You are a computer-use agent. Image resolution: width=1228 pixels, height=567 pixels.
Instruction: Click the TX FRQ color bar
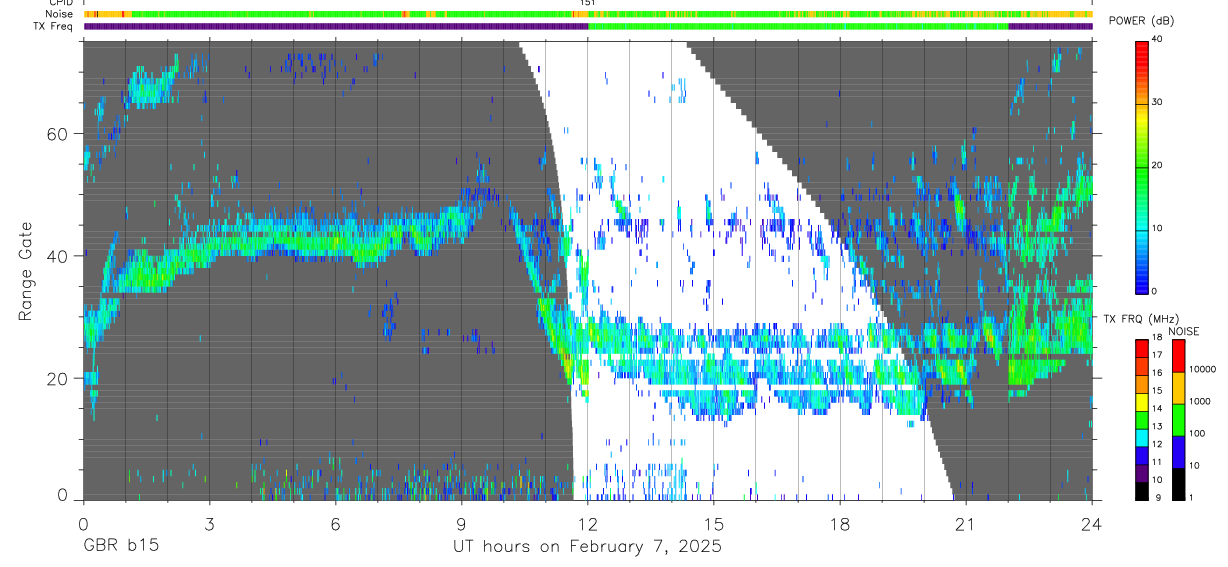point(1142,419)
